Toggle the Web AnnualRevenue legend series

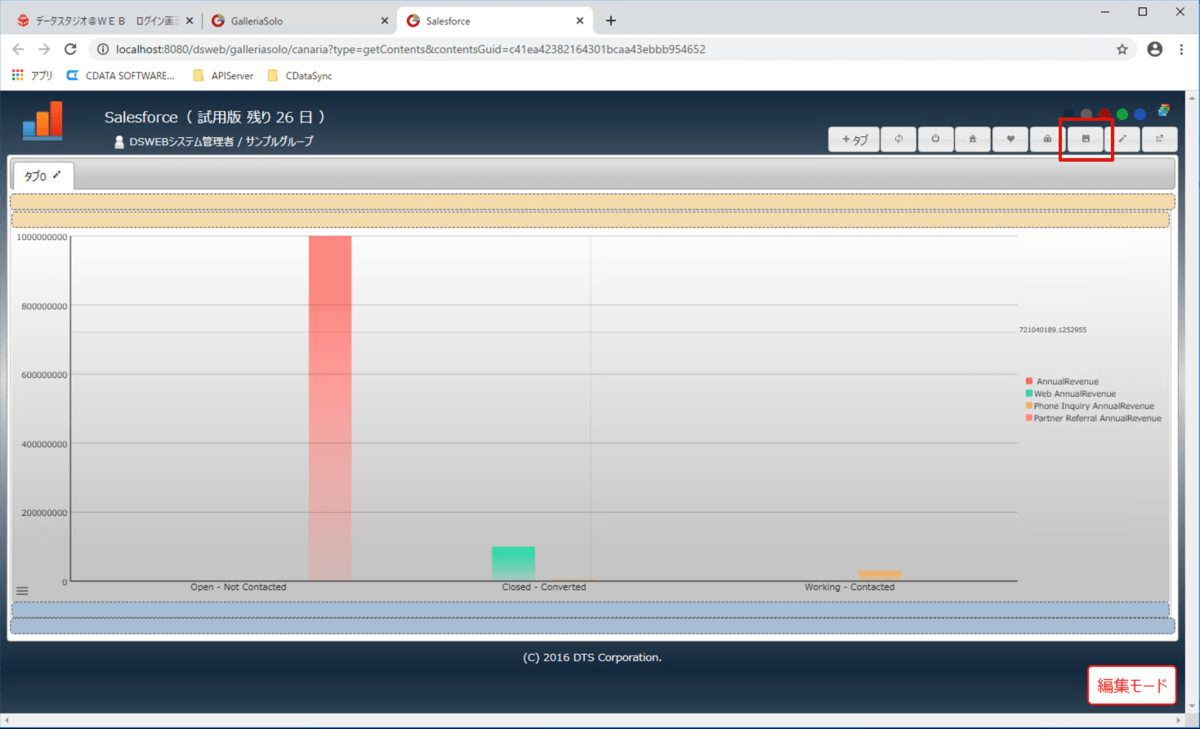point(1073,394)
